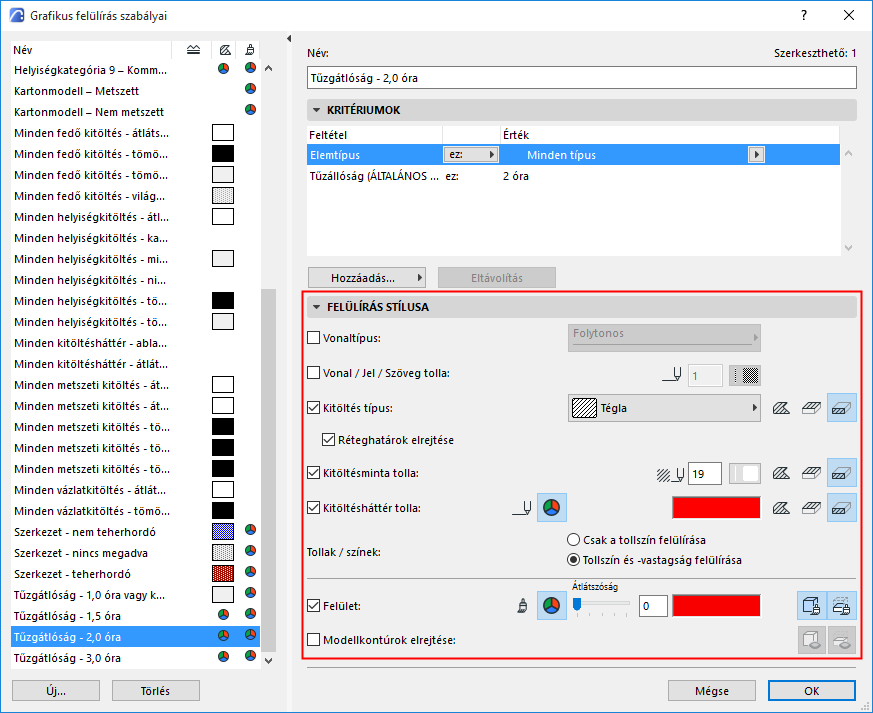The width and height of the screenshot is (873, 713).
Task: Click the help question mark in title bar
Action: [804, 16]
